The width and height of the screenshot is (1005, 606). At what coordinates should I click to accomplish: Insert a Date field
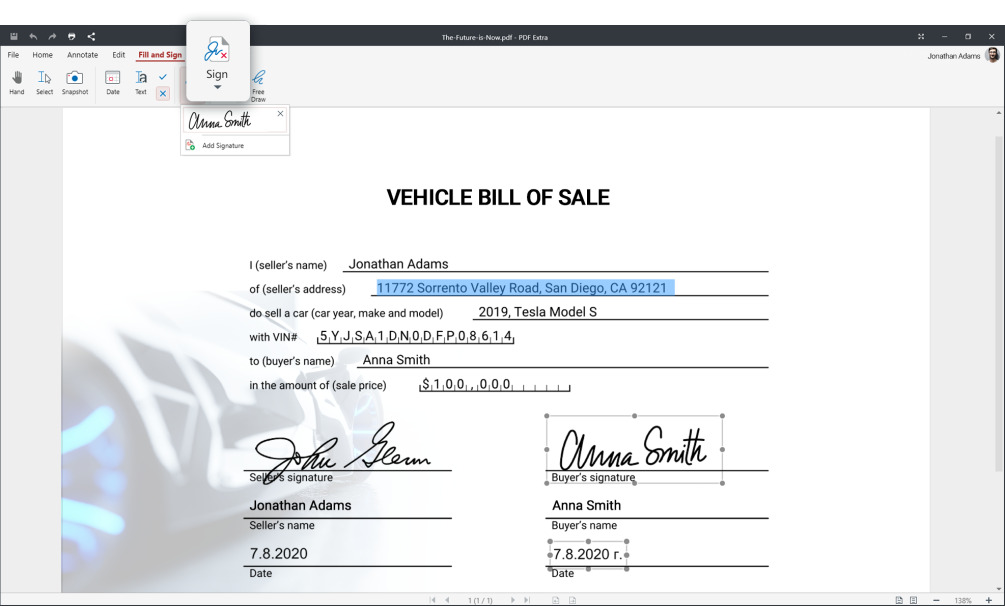[x=113, y=83]
